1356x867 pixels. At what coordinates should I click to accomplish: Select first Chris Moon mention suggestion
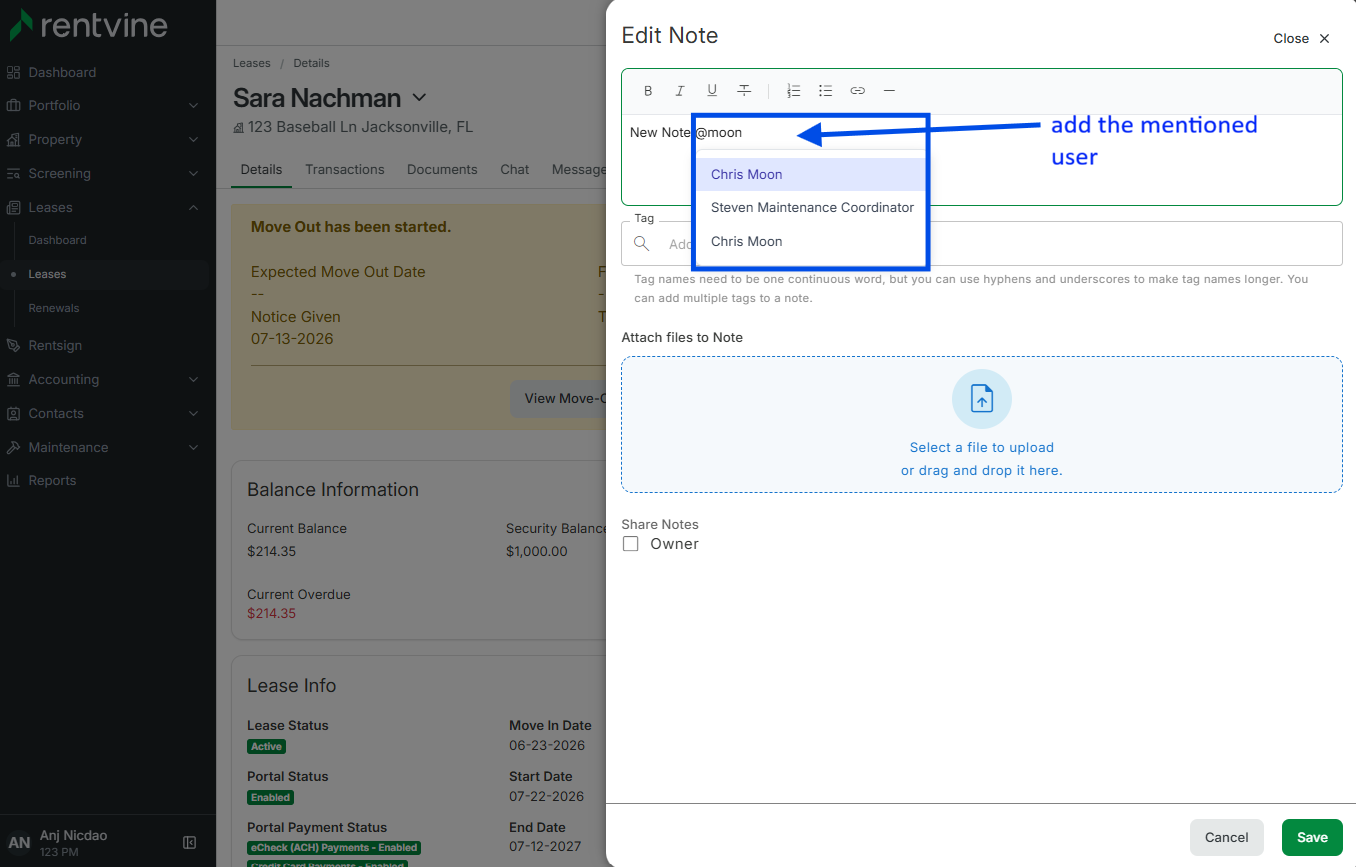[810, 174]
